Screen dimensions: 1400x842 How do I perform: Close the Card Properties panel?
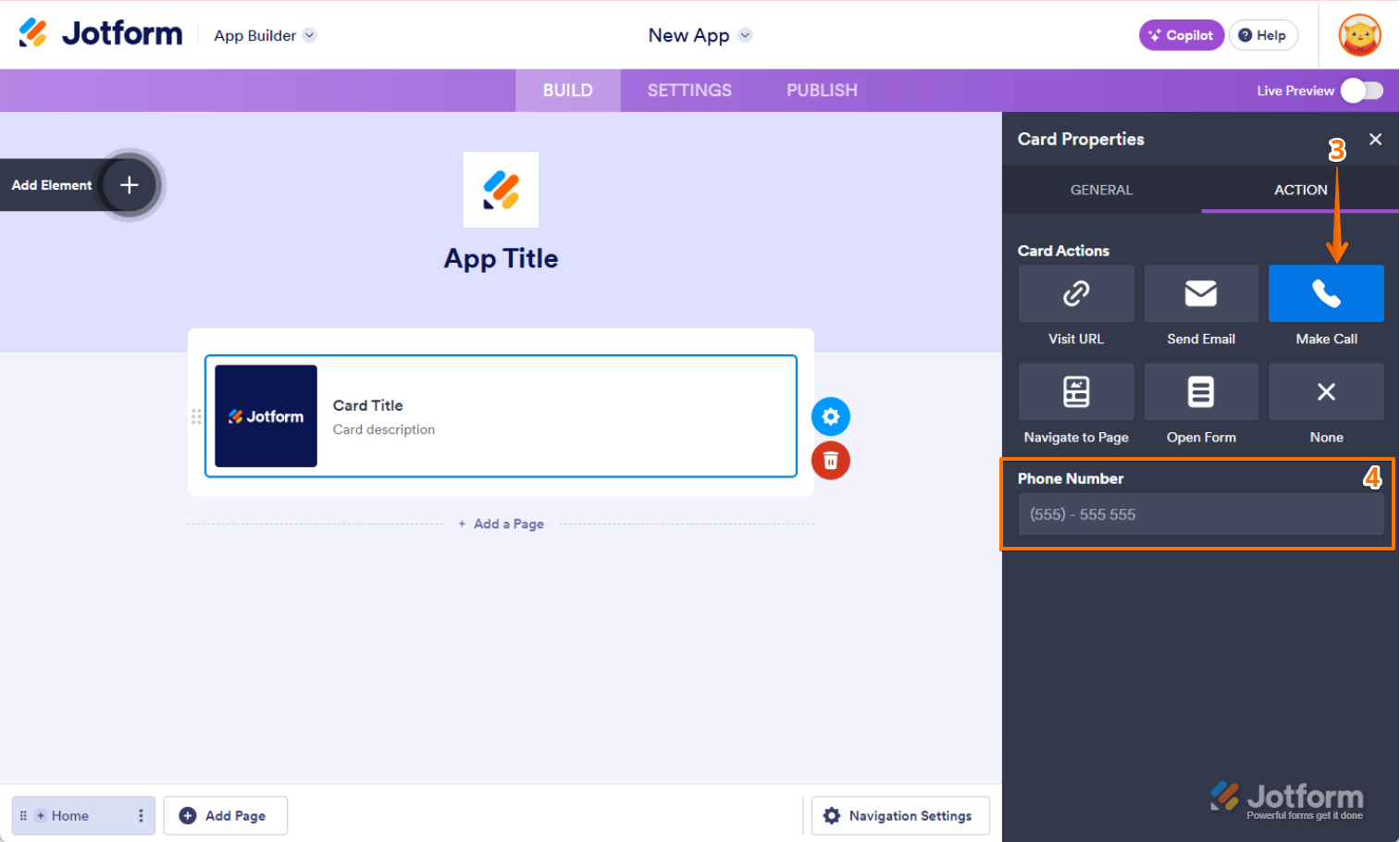pyautogui.click(x=1375, y=140)
